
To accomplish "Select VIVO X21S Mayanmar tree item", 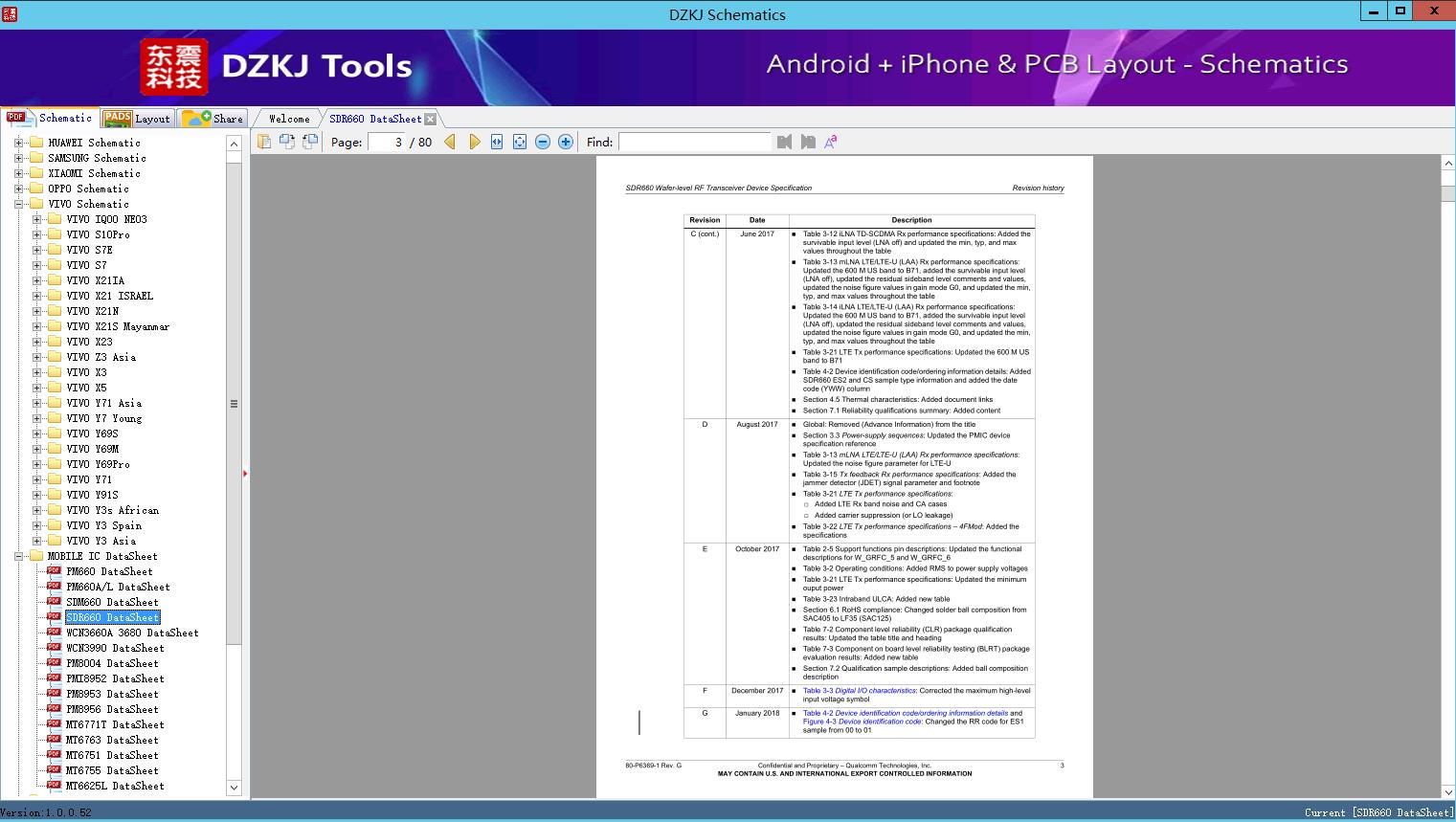I will click(118, 326).
